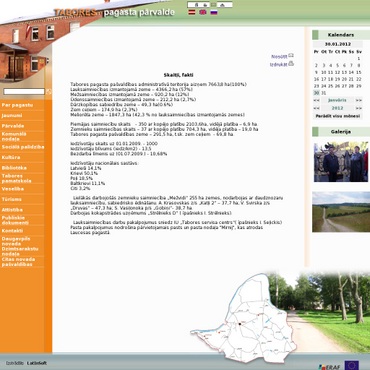Go to next year in the calendar
This screenshot has width=370, height=370.
coord(359,108)
